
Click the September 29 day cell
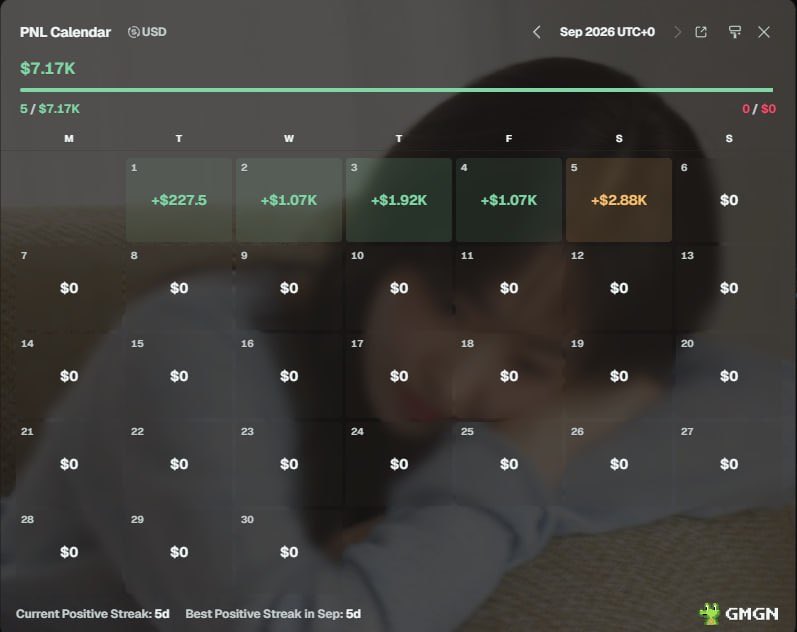coord(179,552)
